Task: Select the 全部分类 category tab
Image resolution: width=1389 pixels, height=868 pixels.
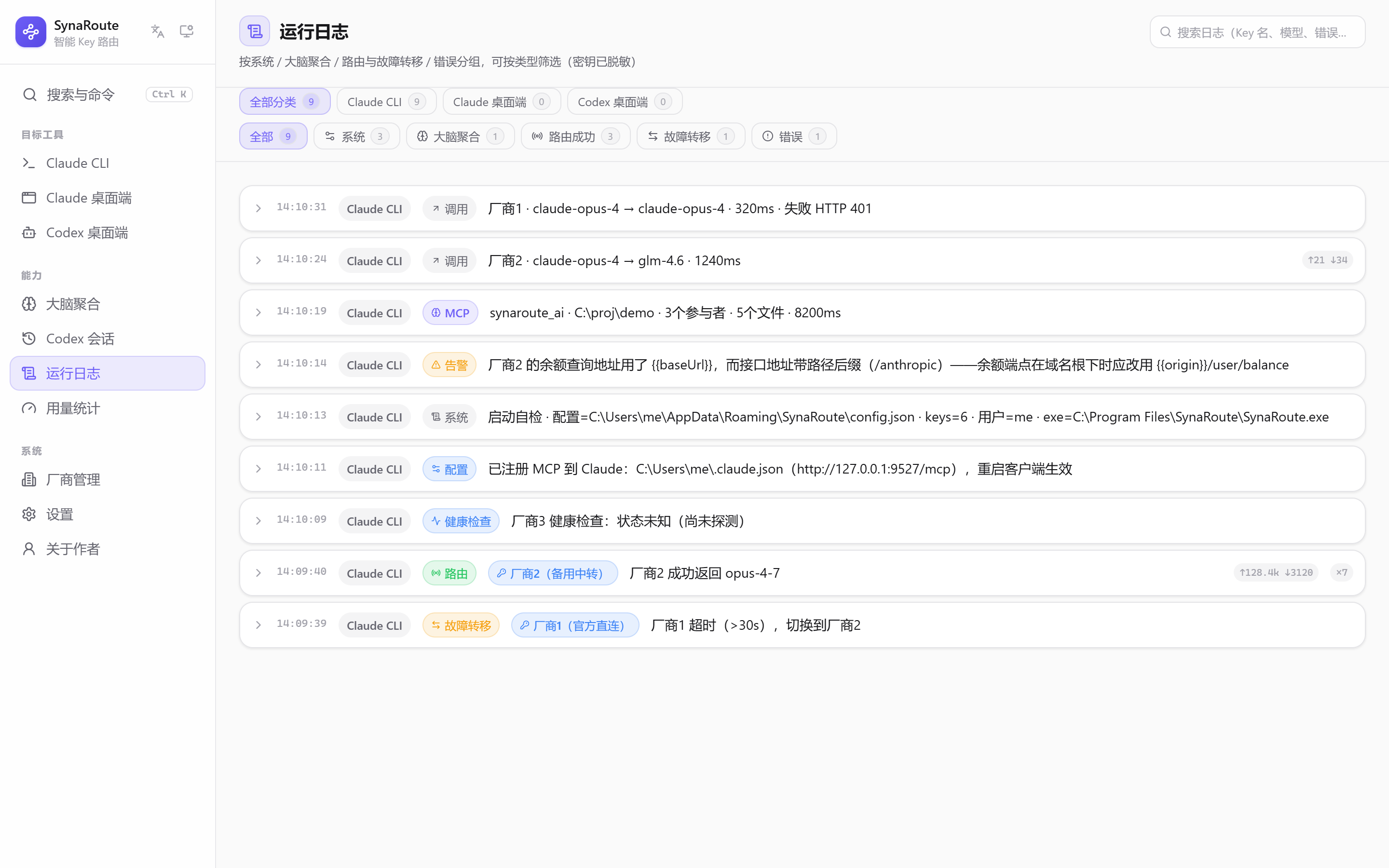Action: click(x=285, y=102)
